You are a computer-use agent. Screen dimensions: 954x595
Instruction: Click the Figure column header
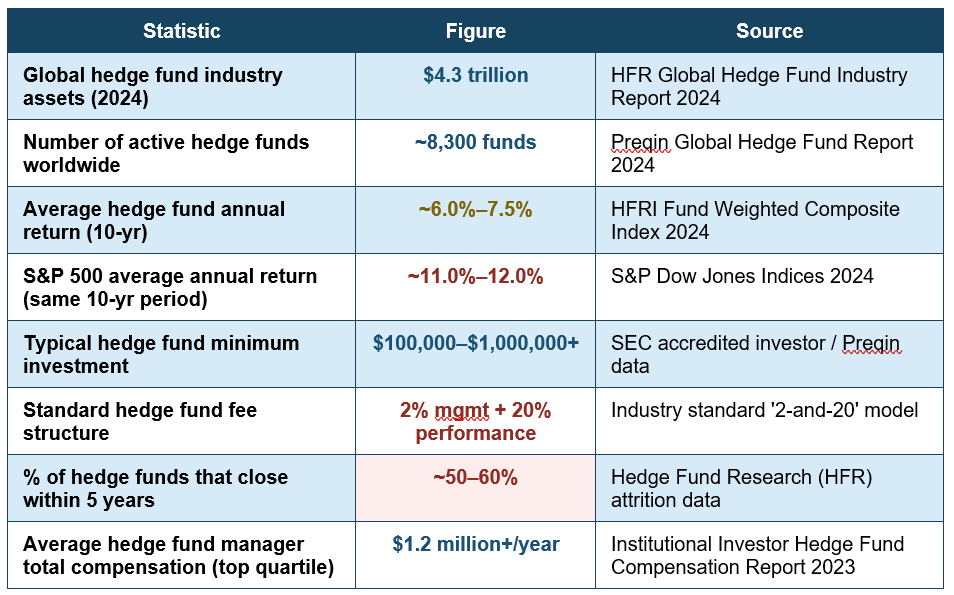tap(475, 31)
